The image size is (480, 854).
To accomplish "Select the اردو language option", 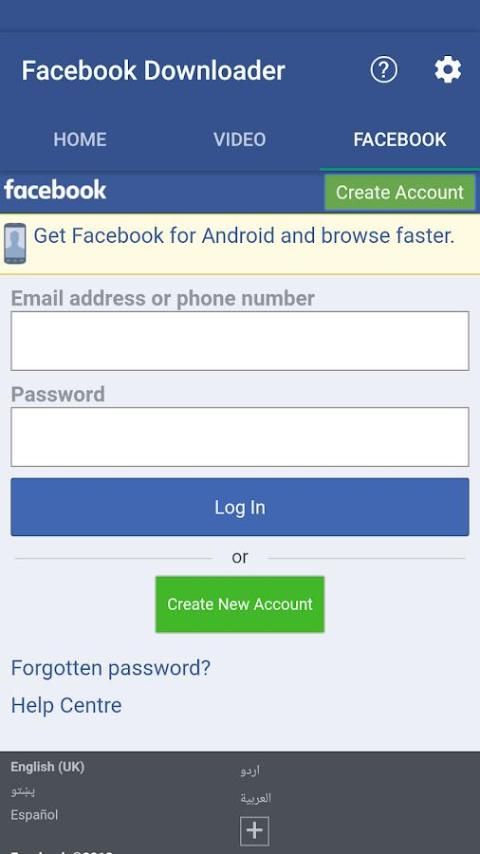I will [x=250, y=770].
